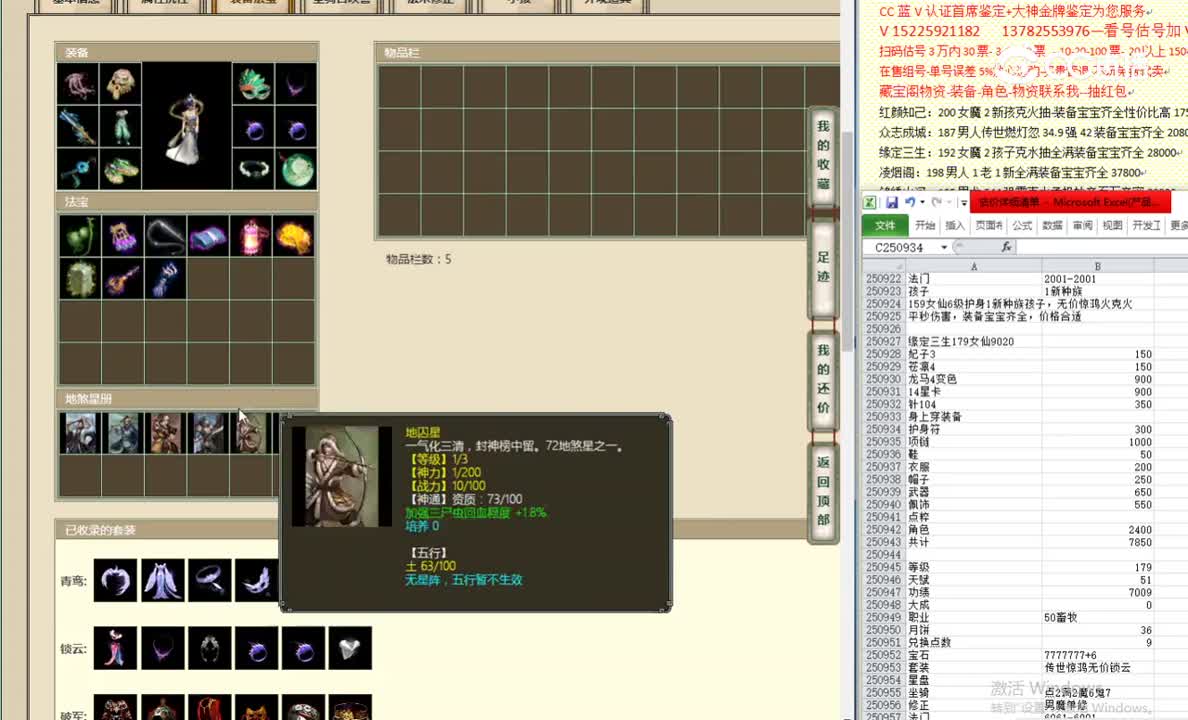Switch to the Excel 视图 tab
Screen dimensions: 1188x720
(1112, 225)
